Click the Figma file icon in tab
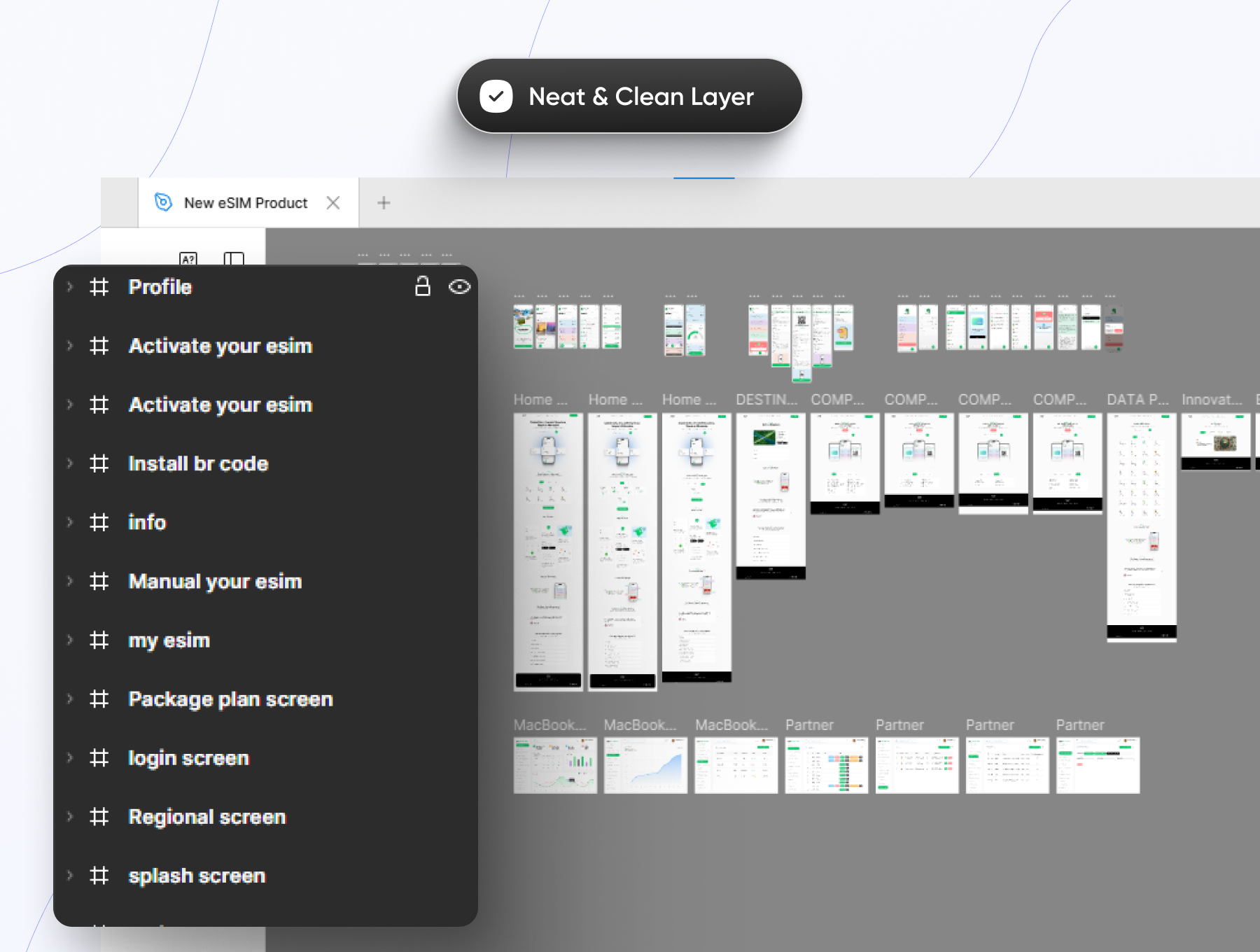 point(163,202)
